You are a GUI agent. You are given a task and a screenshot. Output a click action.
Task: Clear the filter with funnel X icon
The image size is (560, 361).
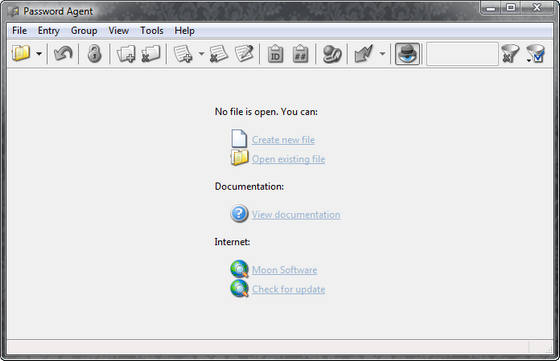(x=510, y=54)
